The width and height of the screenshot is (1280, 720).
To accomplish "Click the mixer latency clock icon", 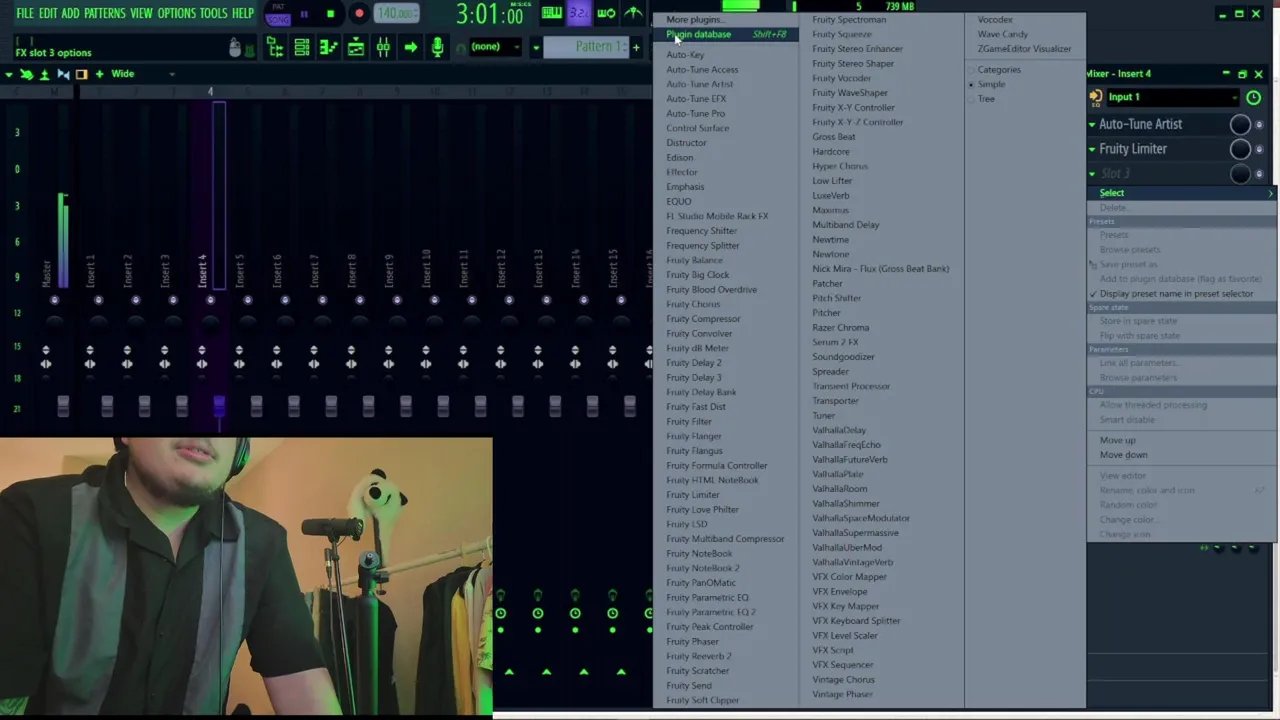I will (x=1254, y=97).
